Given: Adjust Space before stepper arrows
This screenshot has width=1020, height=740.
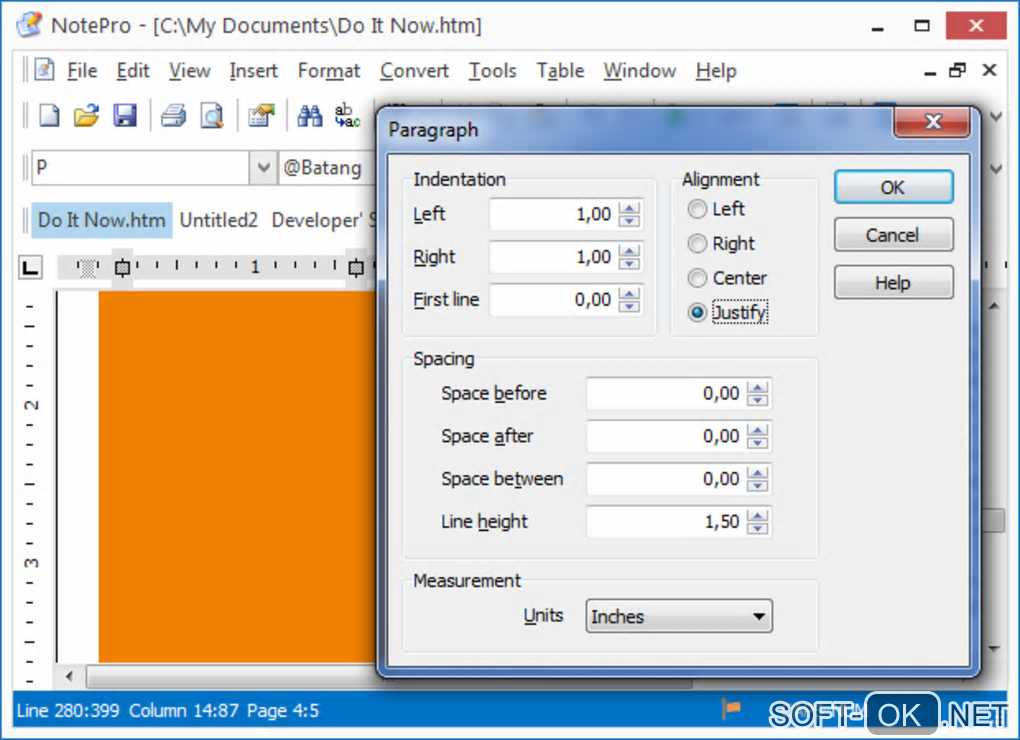Looking at the screenshot, I should 757,393.
